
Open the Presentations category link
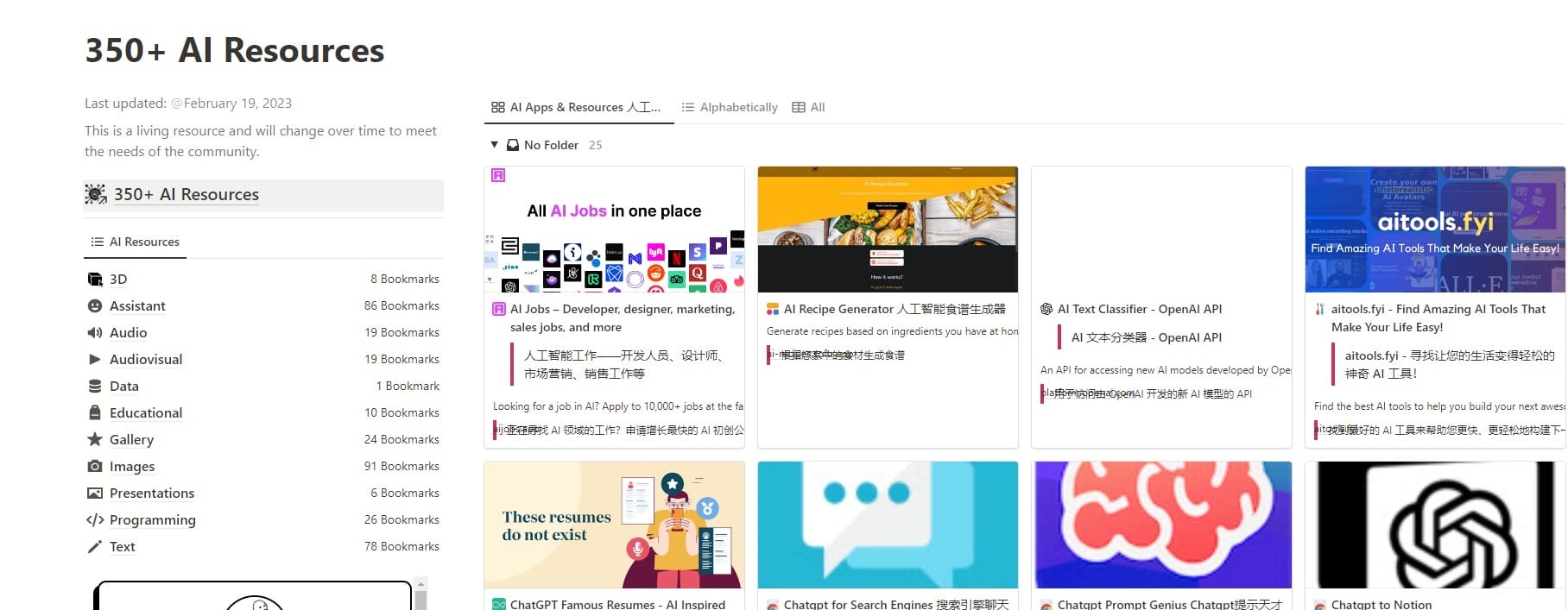152,493
